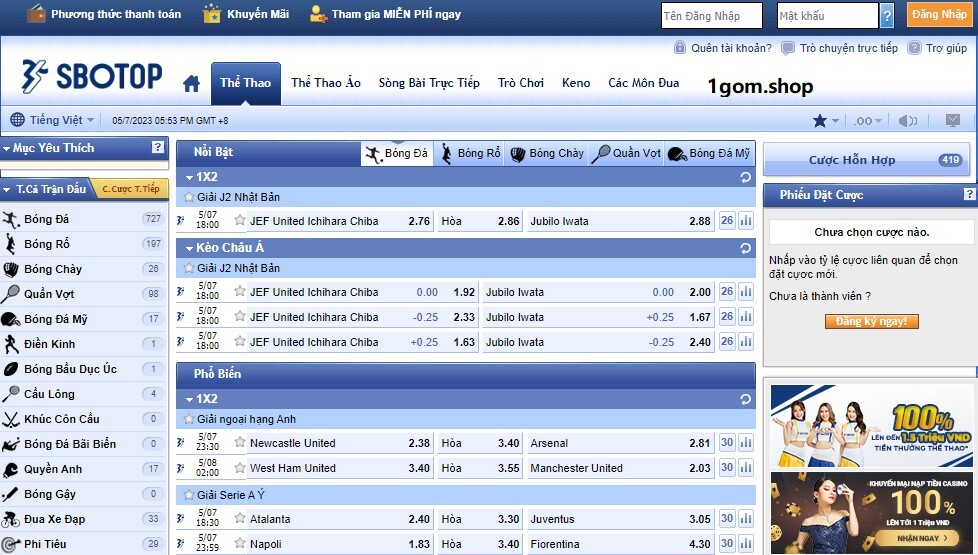Open the message envelope icon in toolbar

tap(952, 121)
